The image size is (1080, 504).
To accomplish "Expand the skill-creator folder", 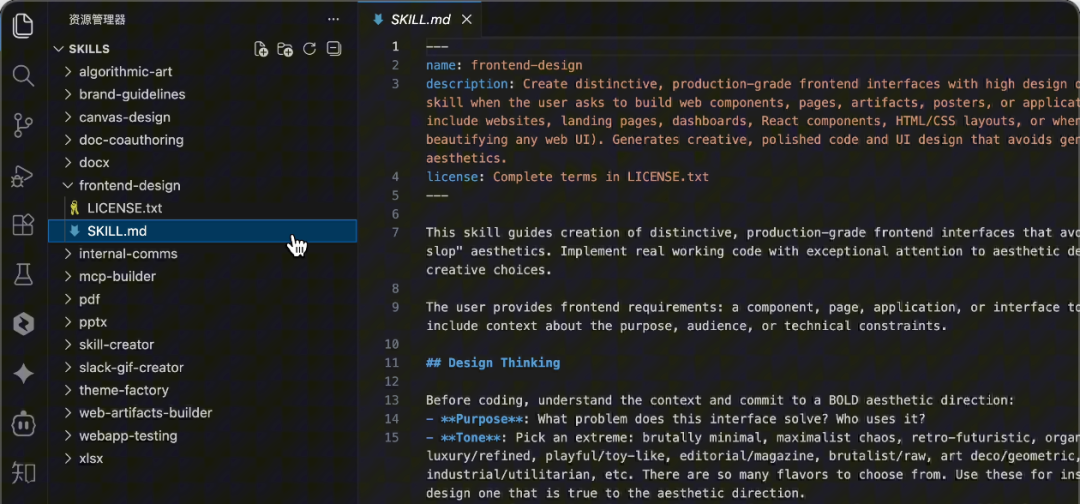I will tap(68, 344).
